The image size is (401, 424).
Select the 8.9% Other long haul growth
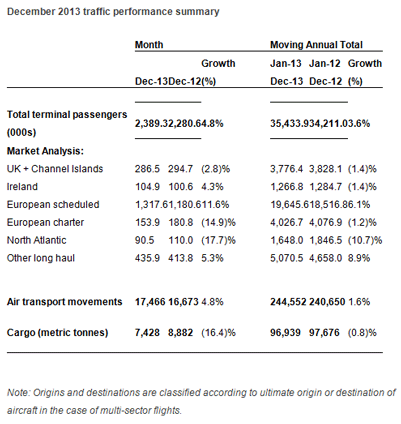click(x=359, y=258)
